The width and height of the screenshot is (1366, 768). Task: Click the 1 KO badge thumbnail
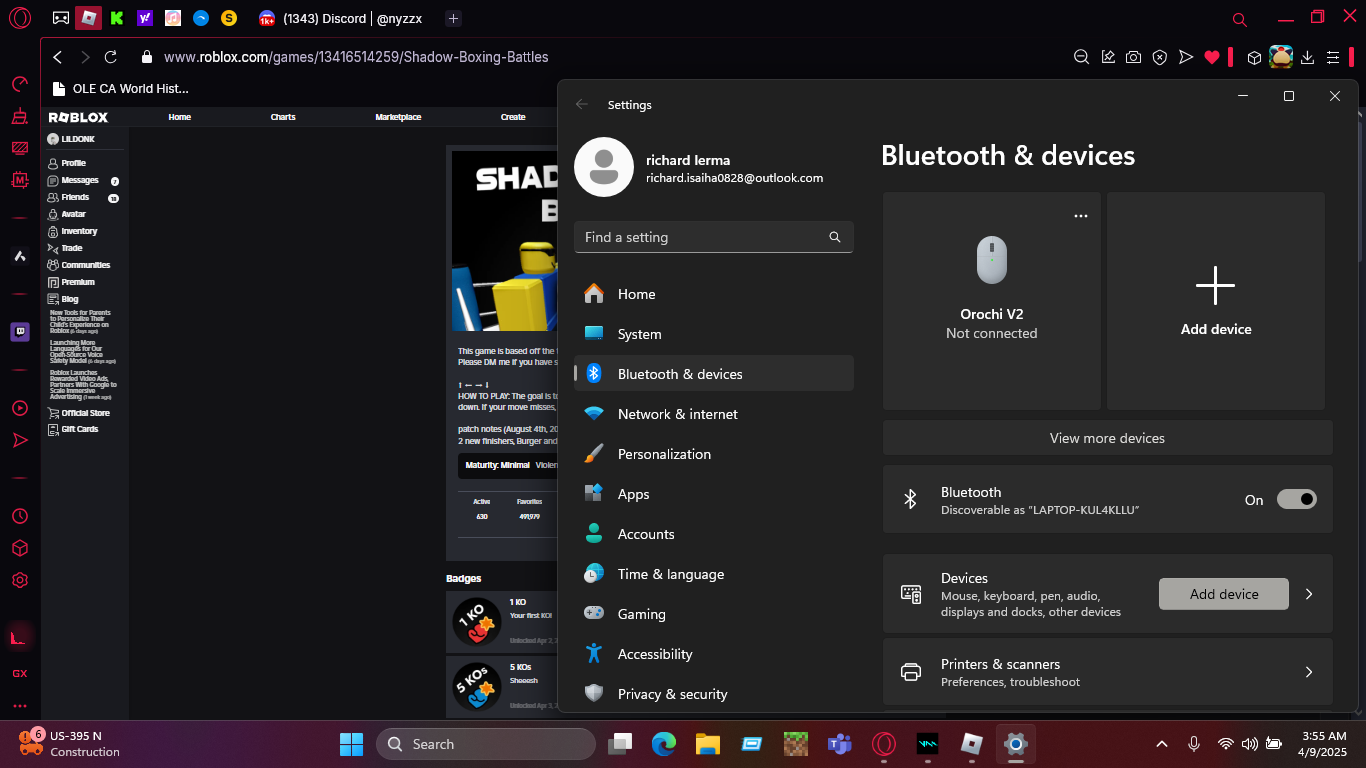[477, 621]
